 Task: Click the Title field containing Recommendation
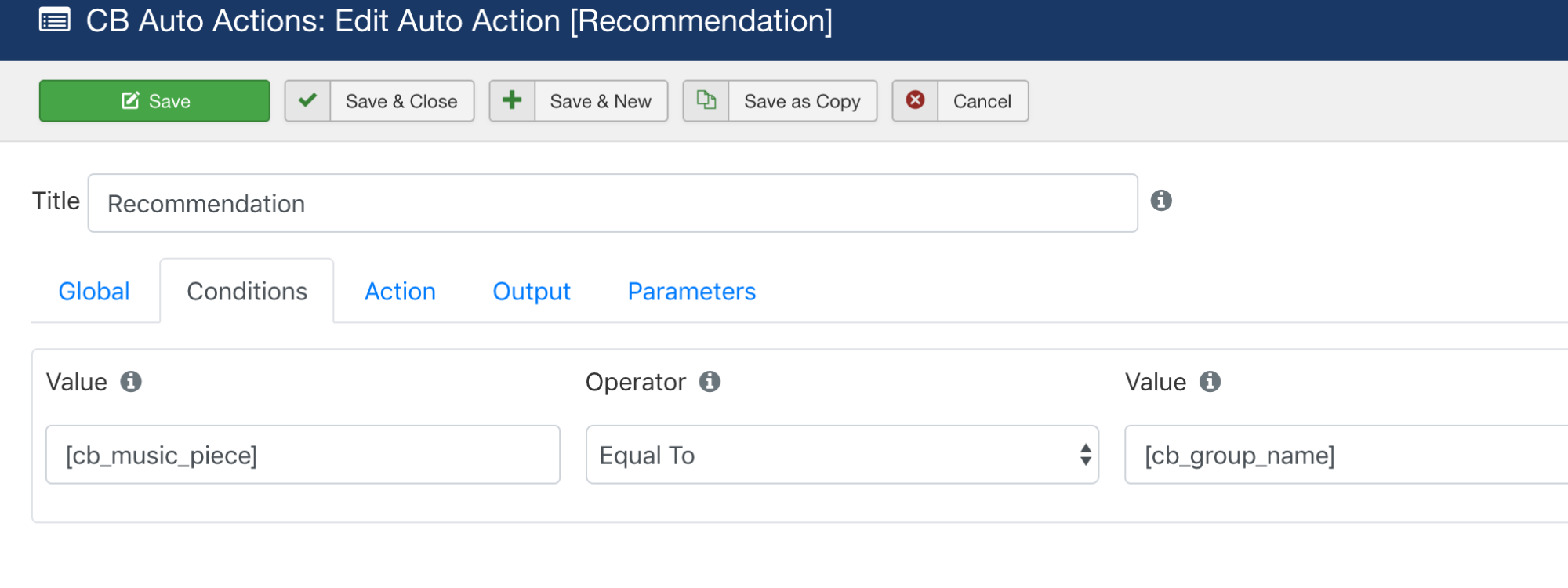point(612,203)
